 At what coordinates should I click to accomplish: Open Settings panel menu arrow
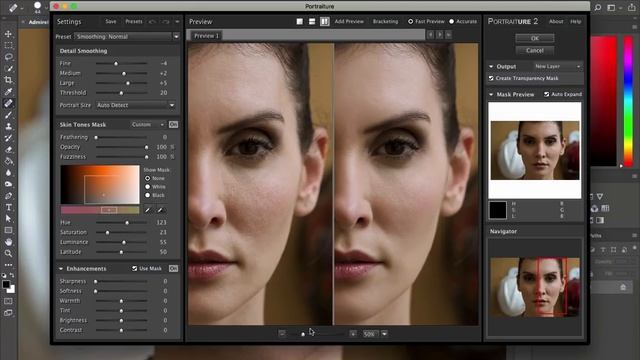tap(177, 22)
